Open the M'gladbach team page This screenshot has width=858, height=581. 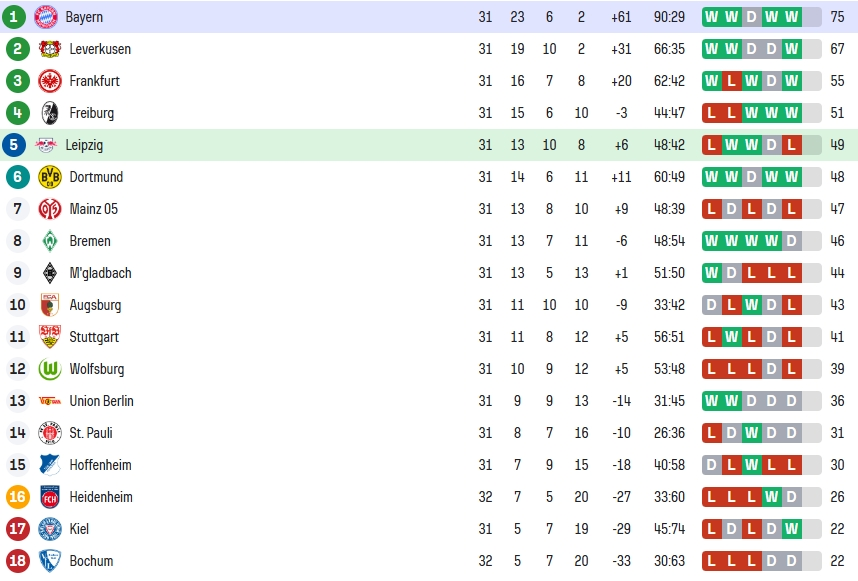pos(100,273)
